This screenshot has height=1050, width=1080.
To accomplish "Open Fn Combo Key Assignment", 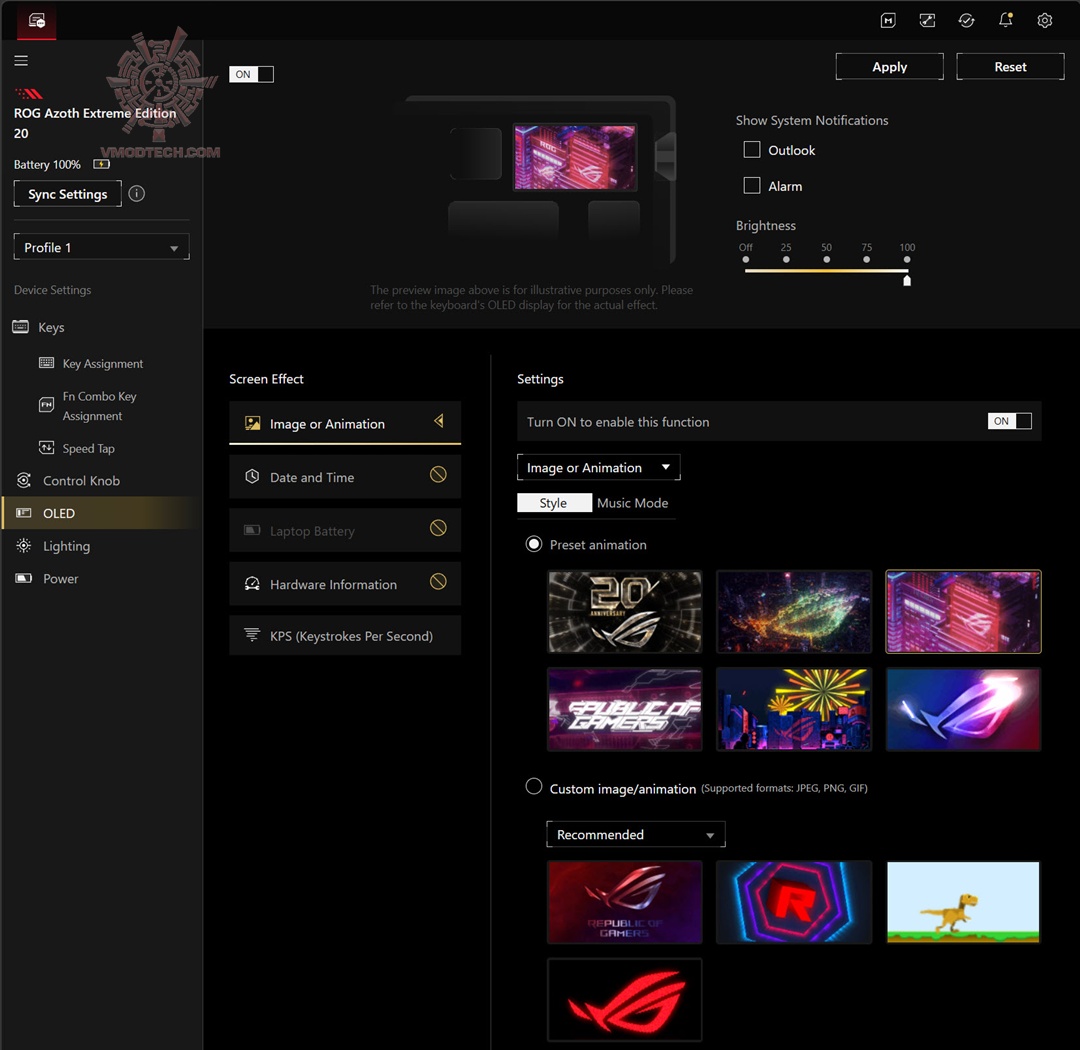I will pos(99,406).
